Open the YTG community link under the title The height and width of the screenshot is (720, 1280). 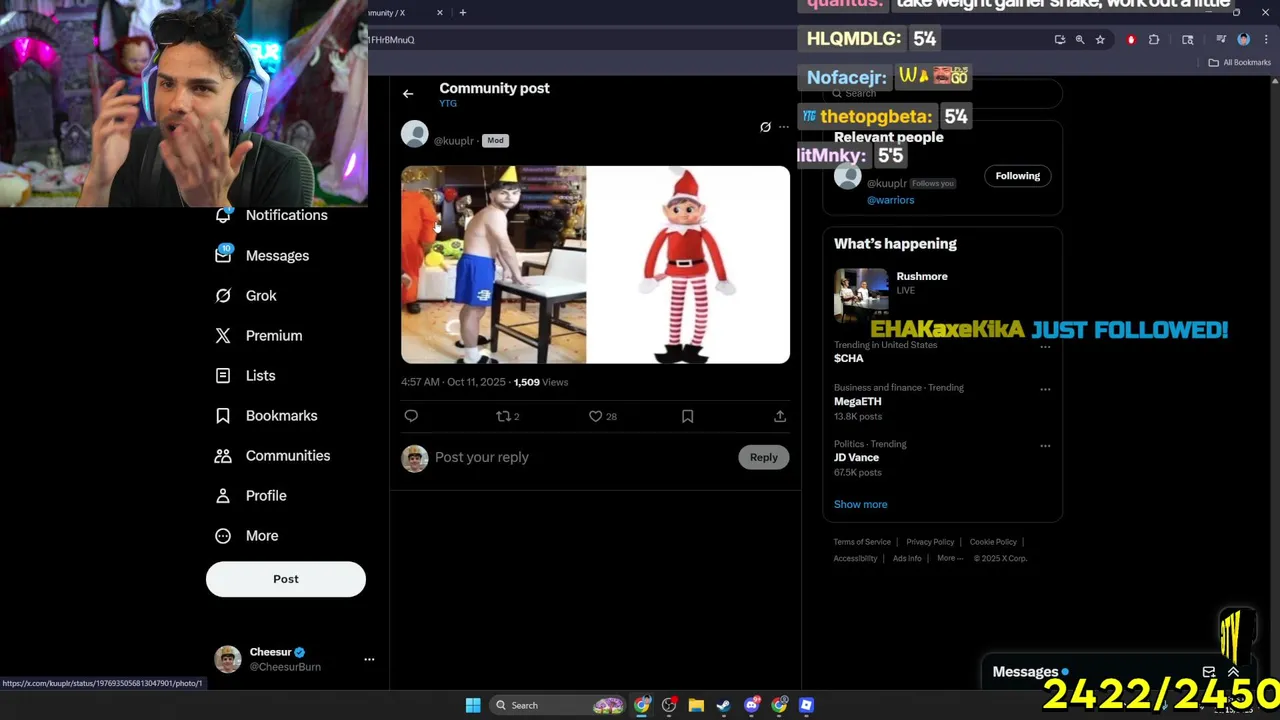pos(448,104)
